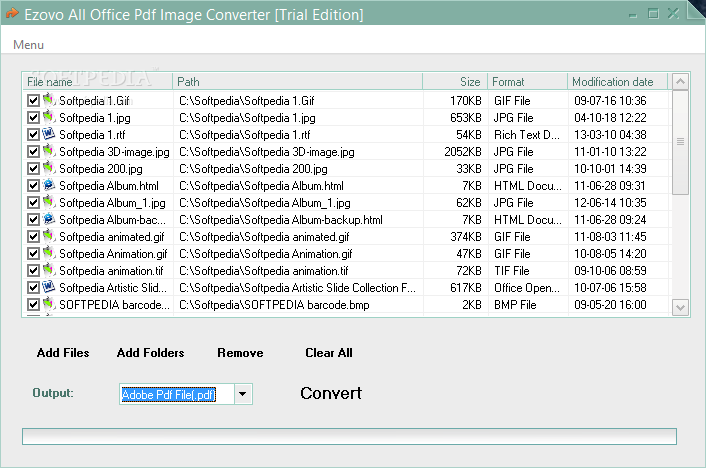Image resolution: width=706 pixels, height=468 pixels.
Task: Uncheck the Softpedia 1.jpg checkbox
Action: click(x=33, y=118)
